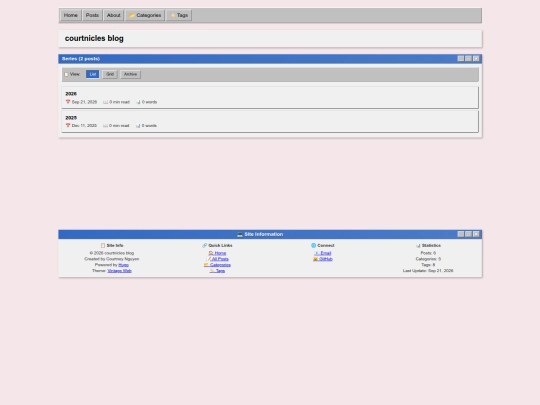Close the Series panel

(476, 59)
